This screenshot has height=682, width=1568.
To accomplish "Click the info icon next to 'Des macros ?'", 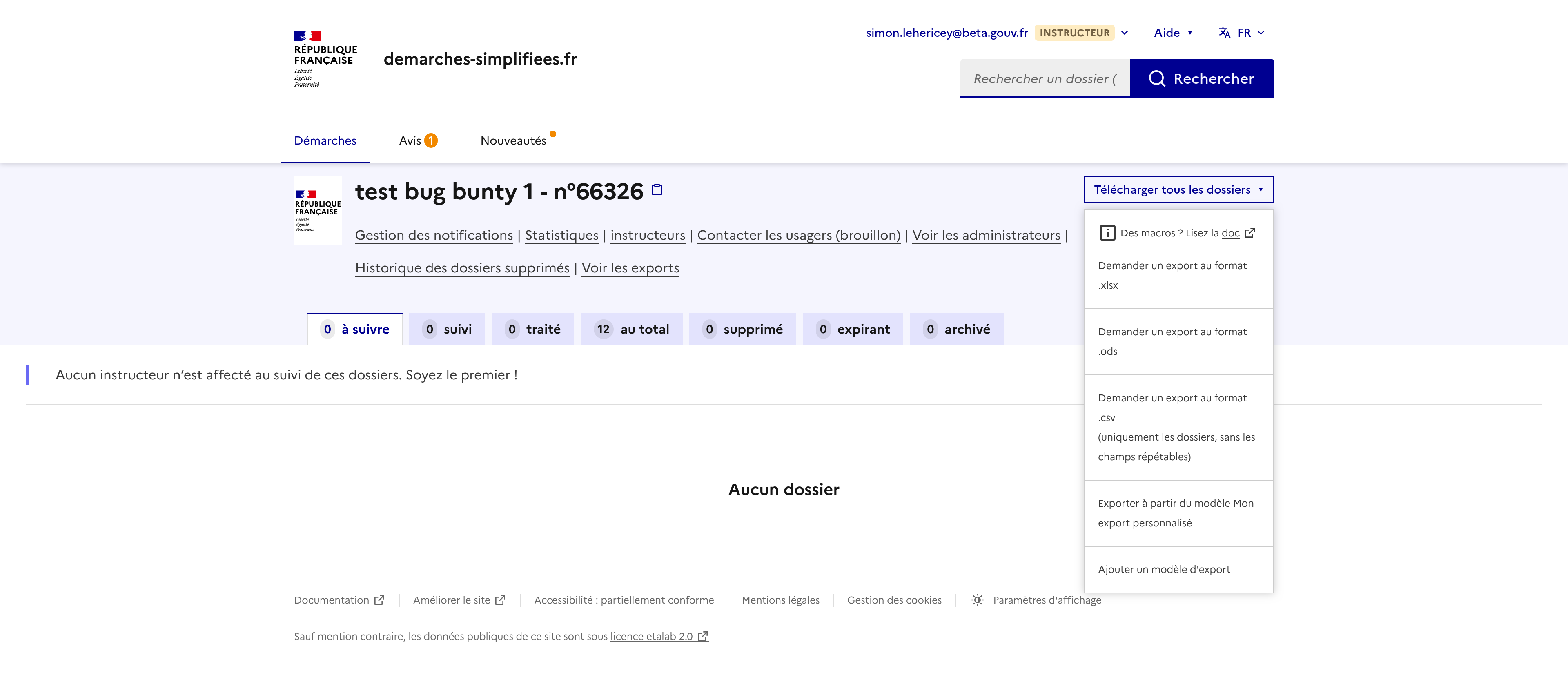I will tap(1107, 233).
